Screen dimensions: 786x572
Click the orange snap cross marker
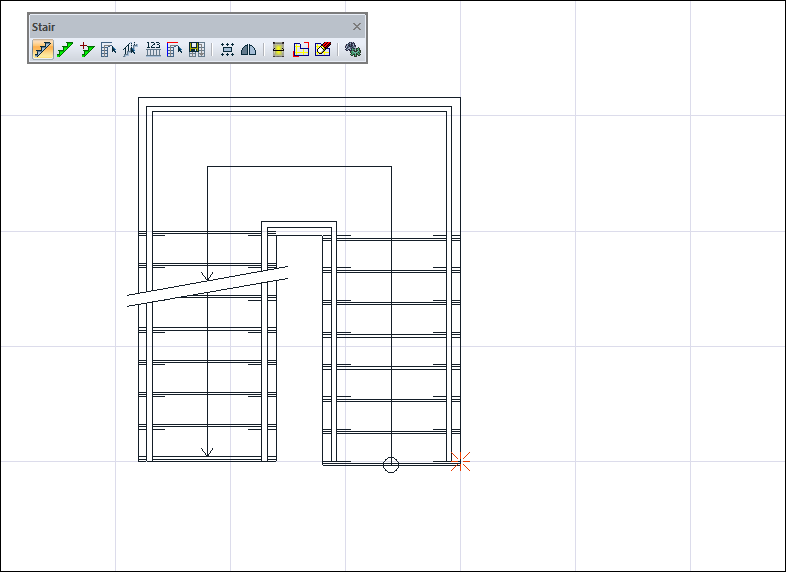pos(460,462)
